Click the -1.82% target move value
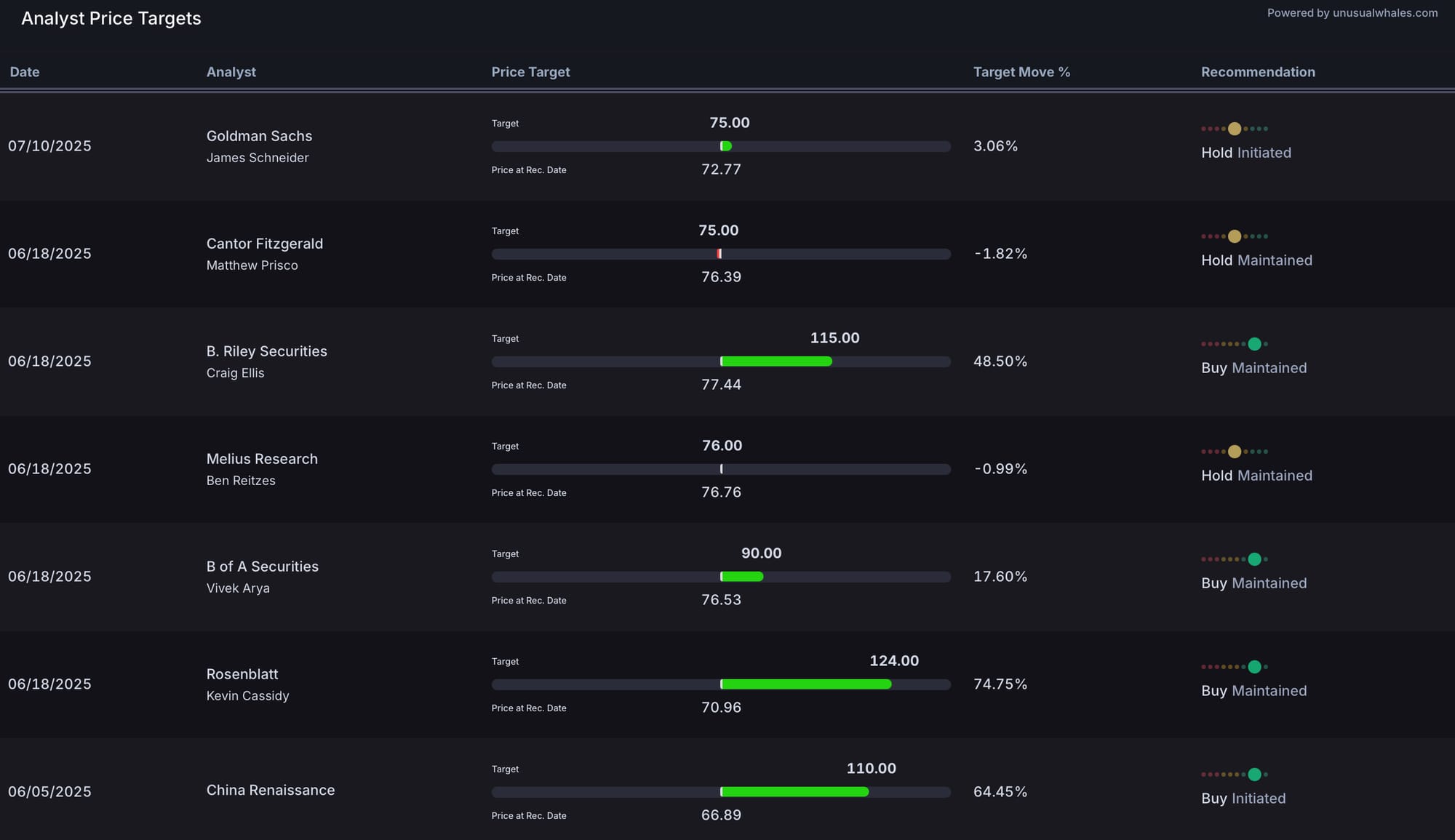1455x840 pixels. pos(1001,254)
